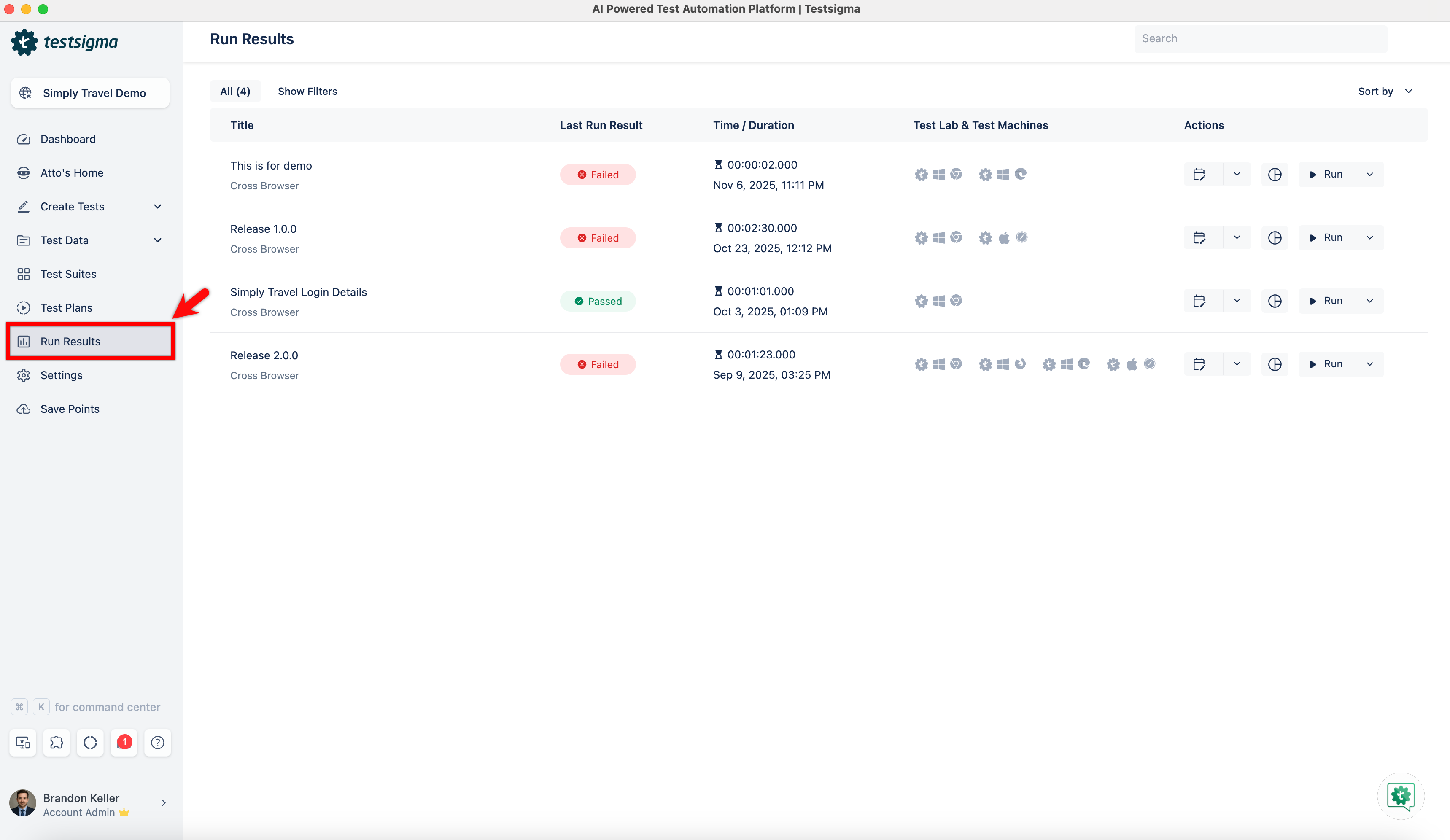Click the notifications icon with red badge
1450x840 pixels.
[x=124, y=742]
